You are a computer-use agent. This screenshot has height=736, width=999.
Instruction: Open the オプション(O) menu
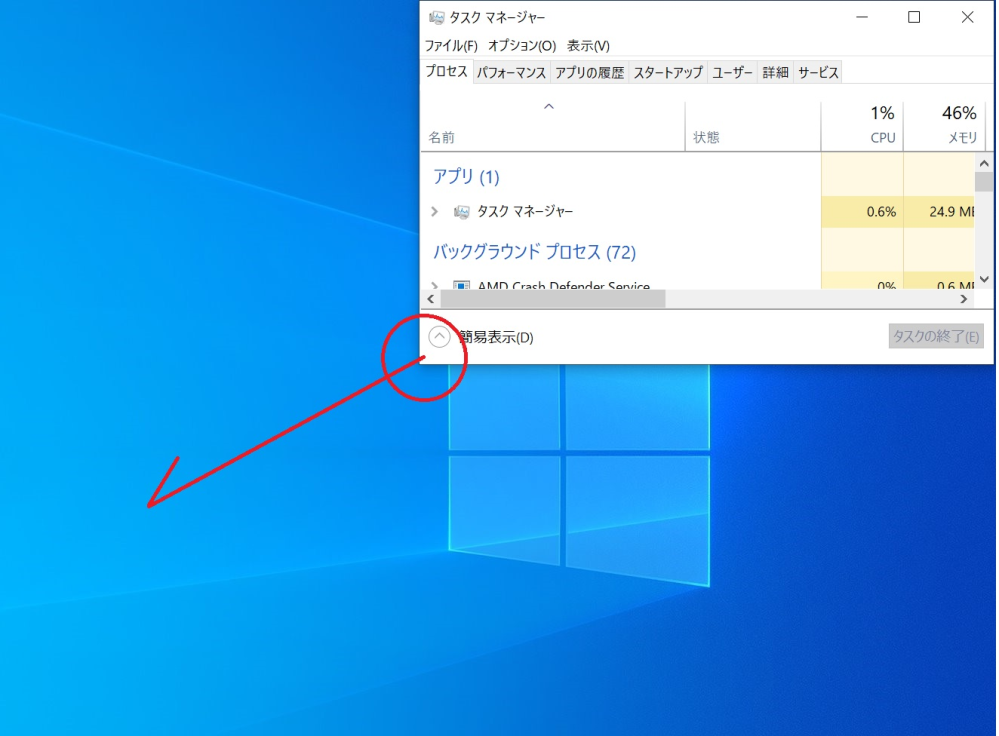point(522,46)
